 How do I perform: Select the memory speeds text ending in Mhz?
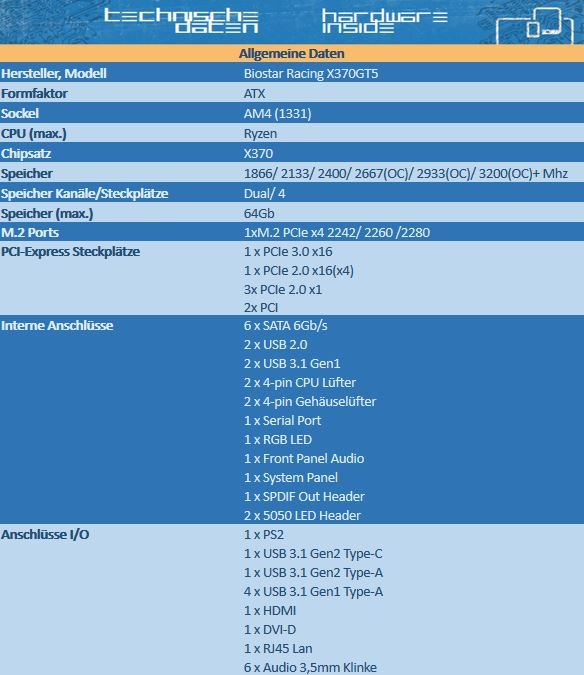[x=405, y=173]
